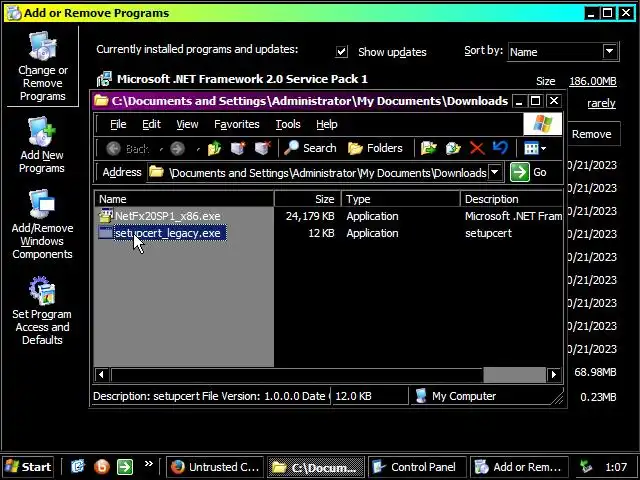Image resolution: width=640 pixels, height=480 pixels.
Task: Click the setupcert description cell
Action: (488, 233)
